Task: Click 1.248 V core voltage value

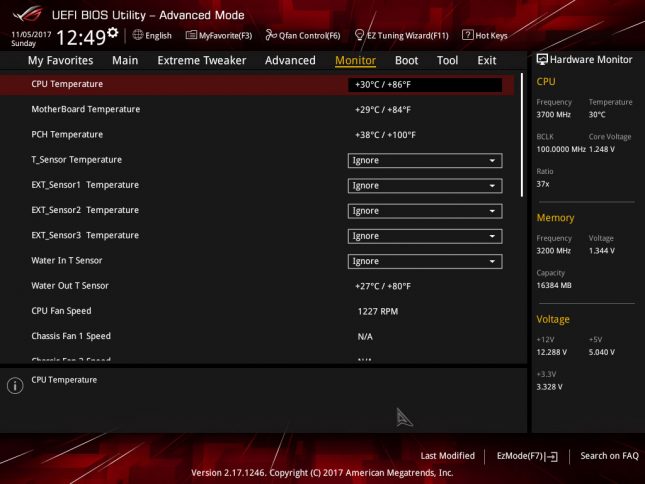Action: [601, 149]
